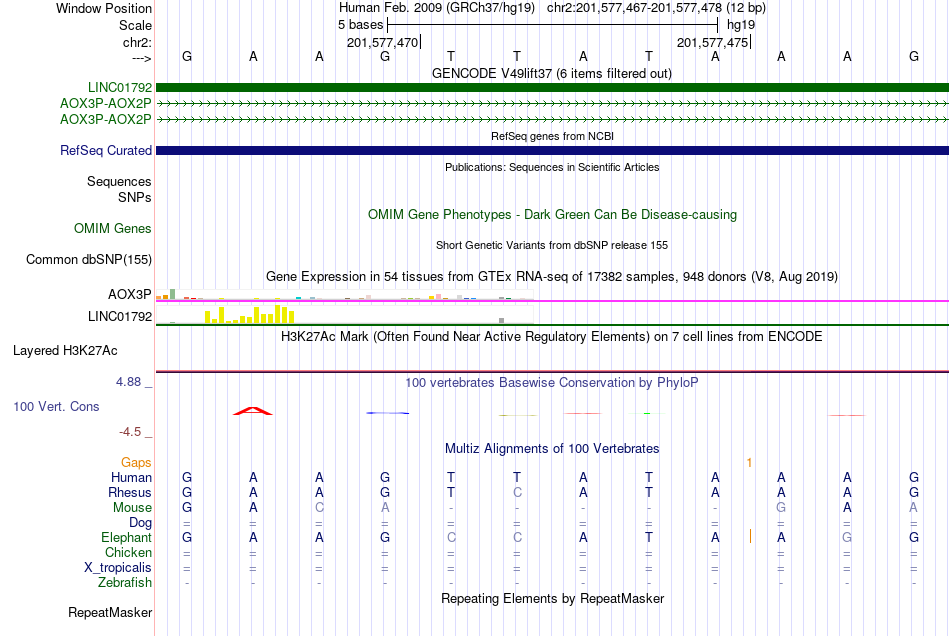Click 'Repeating Elements by RepeatMasker' title
950x636 pixels.
click(552, 599)
